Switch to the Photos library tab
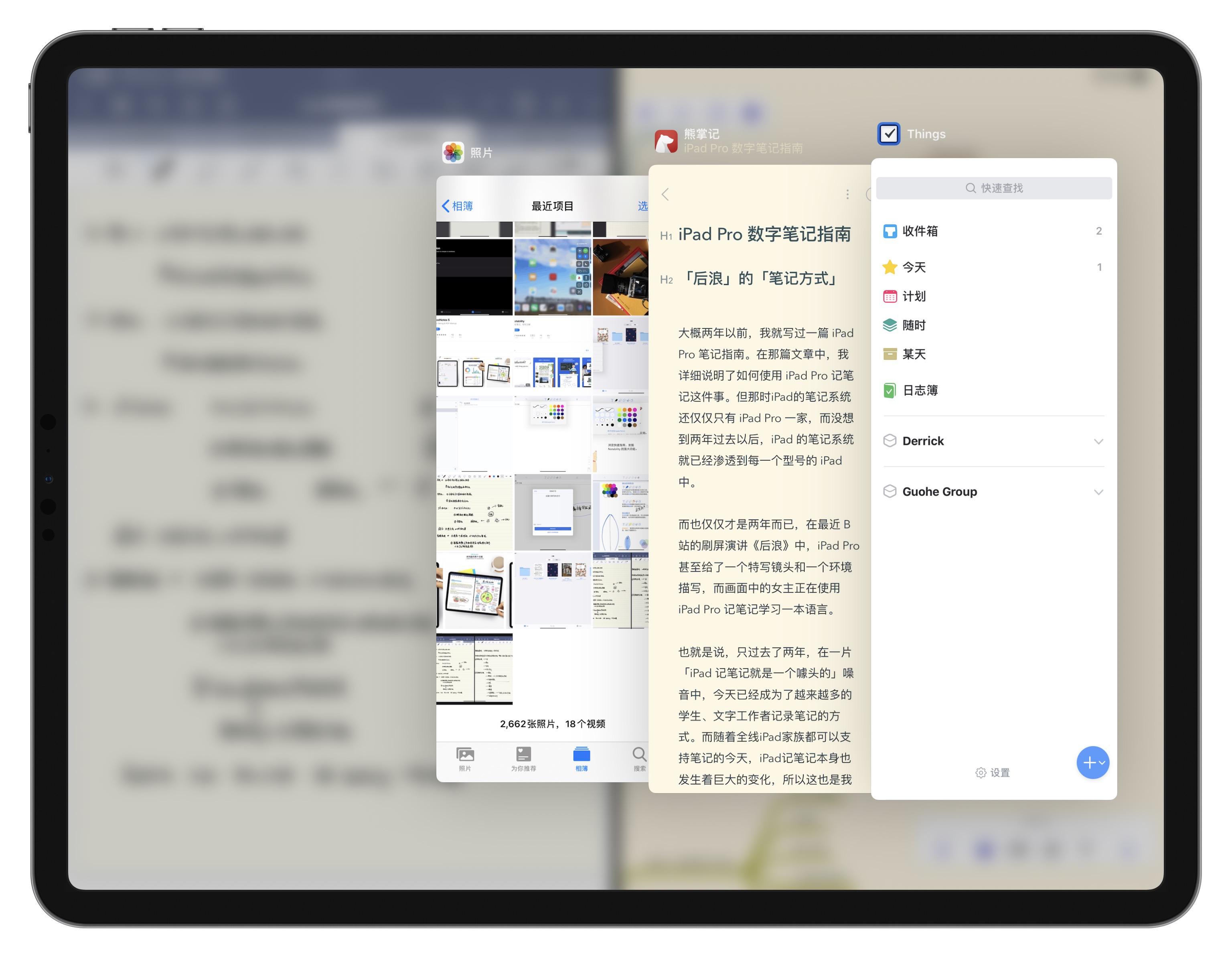1232x958 pixels. point(465,759)
